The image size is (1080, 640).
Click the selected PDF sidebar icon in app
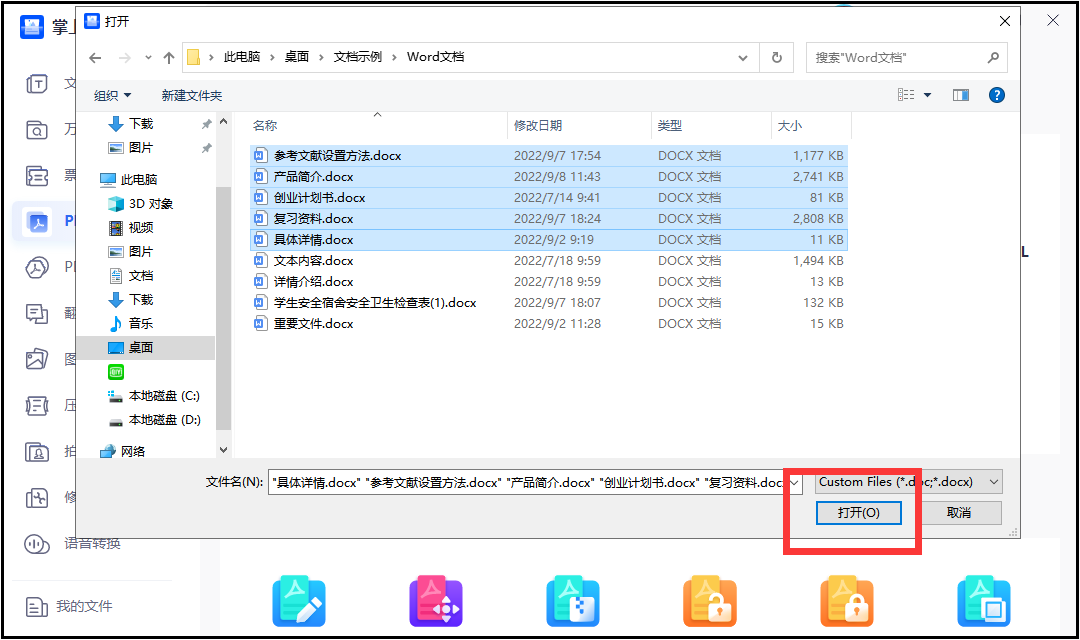click(x=38, y=222)
